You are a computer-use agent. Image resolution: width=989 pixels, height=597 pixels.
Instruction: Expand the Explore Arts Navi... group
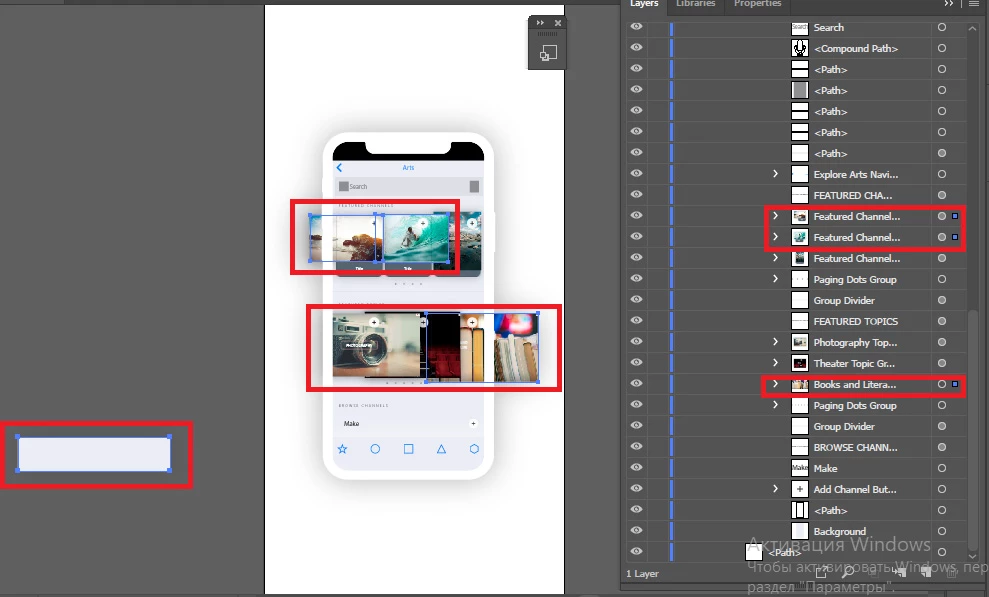(x=775, y=173)
